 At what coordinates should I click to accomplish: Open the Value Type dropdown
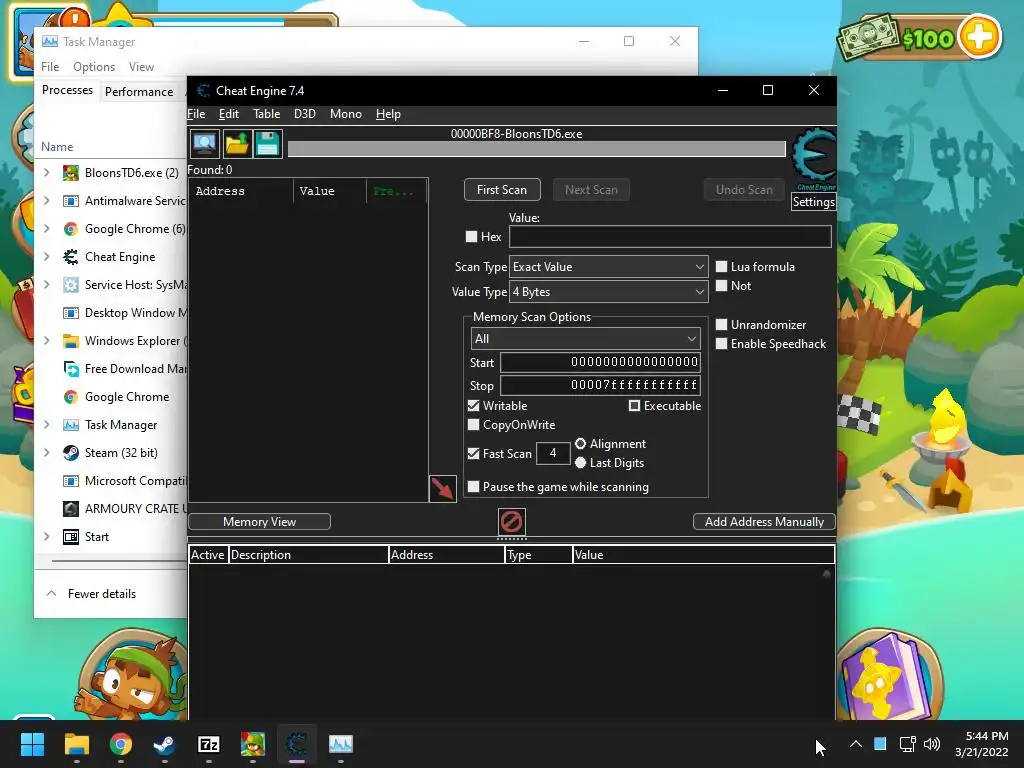608,292
